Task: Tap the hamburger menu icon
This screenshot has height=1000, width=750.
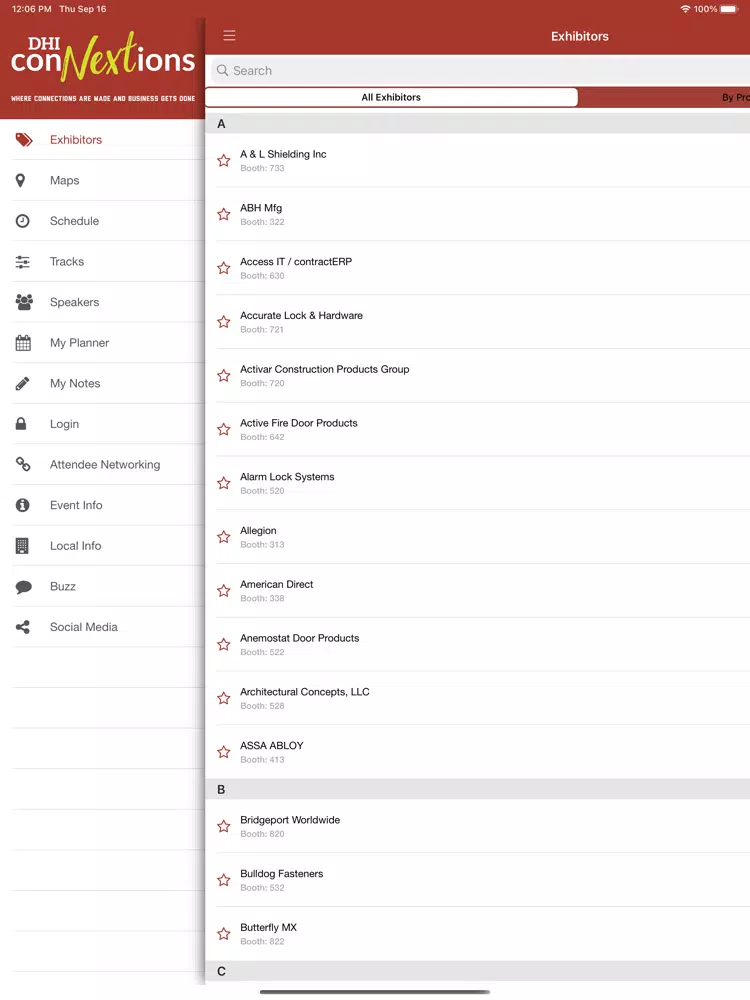Action: pyautogui.click(x=229, y=36)
